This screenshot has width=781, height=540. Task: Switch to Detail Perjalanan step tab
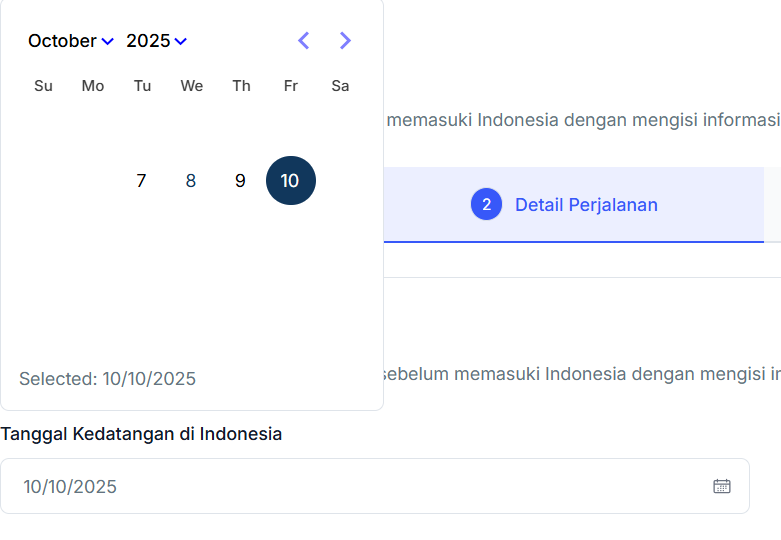[586, 205]
